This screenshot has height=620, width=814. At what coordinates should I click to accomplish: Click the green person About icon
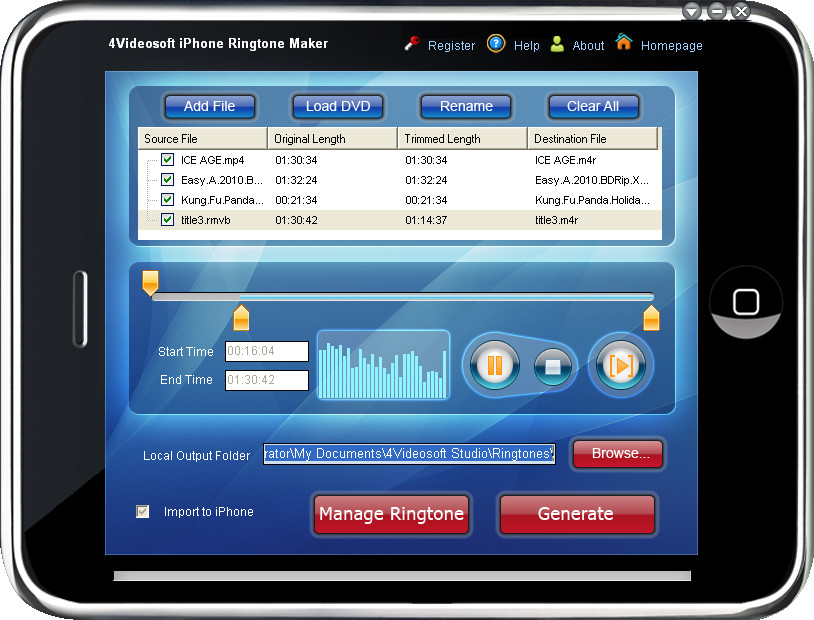pos(557,44)
